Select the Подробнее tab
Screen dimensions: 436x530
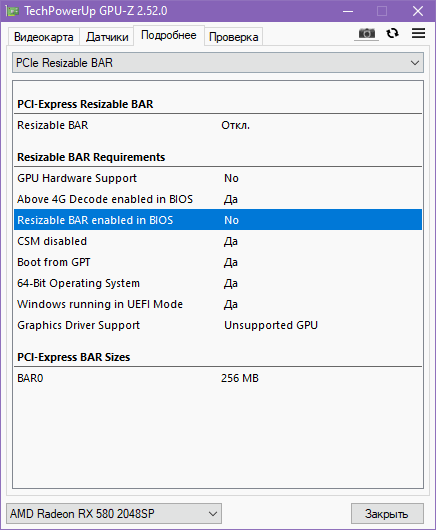(169, 35)
